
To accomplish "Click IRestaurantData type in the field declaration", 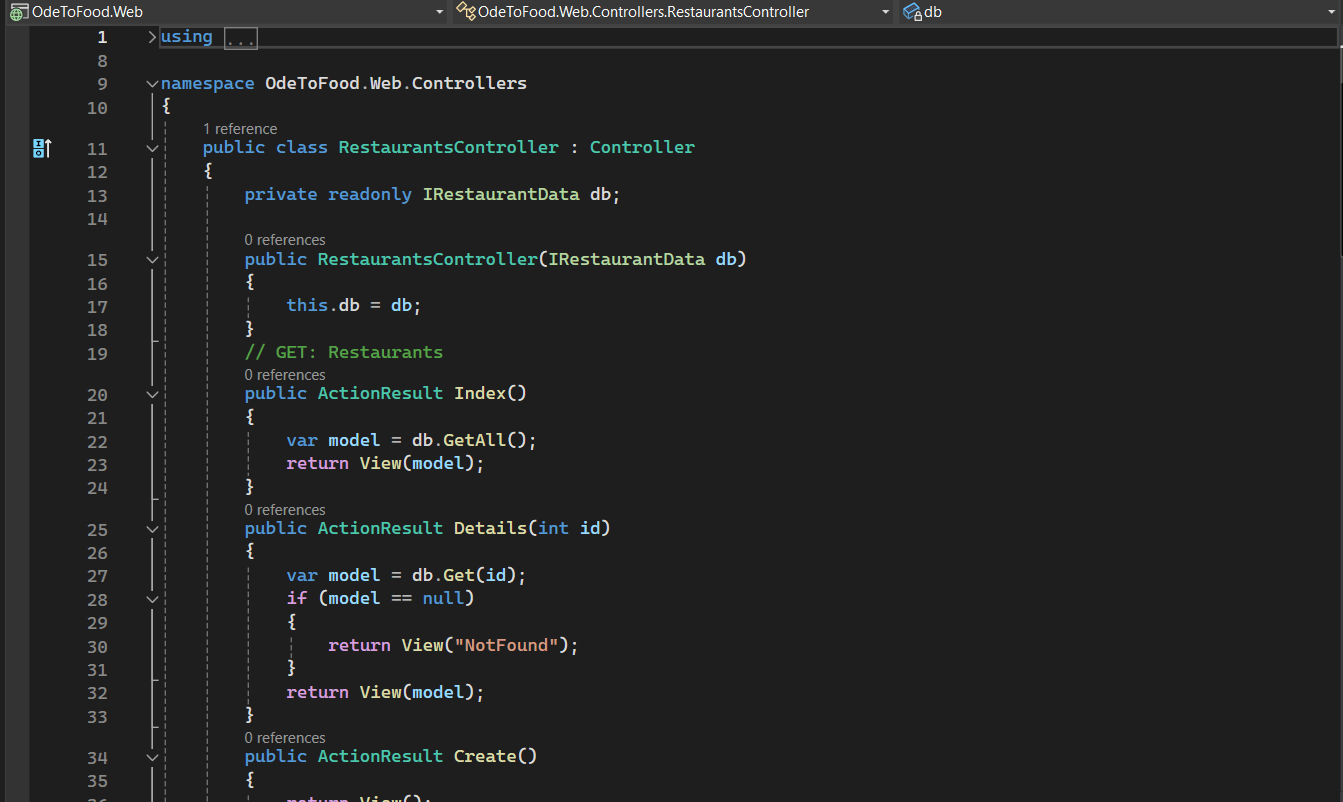I will (501, 194).
